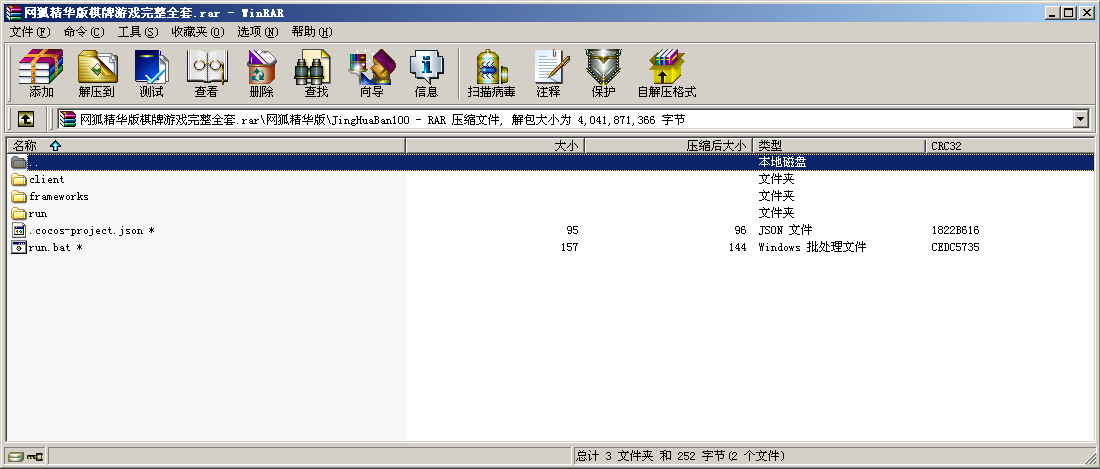
Task: Click the archive path address field
Action: [560, 119]
